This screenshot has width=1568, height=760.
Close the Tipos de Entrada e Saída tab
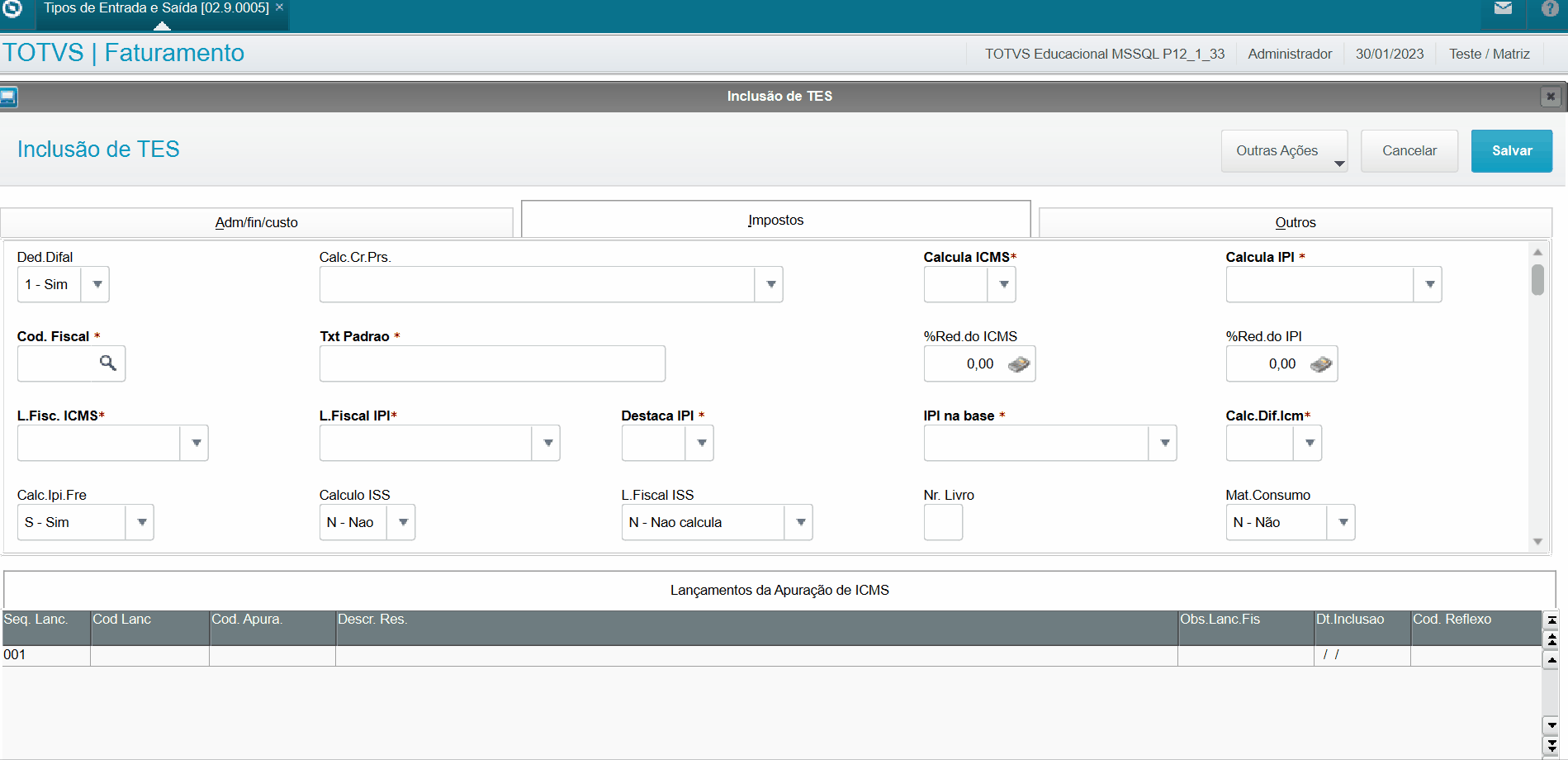click(280, 7)
